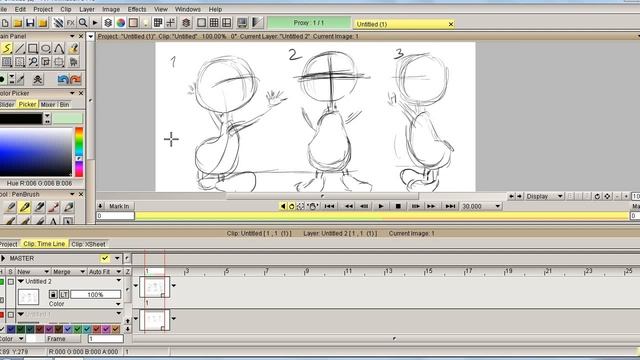The width and height of the screenshot is (640, 360).
Task: Toggle the MASTER yellow checkmark
Action: (105, 258)
